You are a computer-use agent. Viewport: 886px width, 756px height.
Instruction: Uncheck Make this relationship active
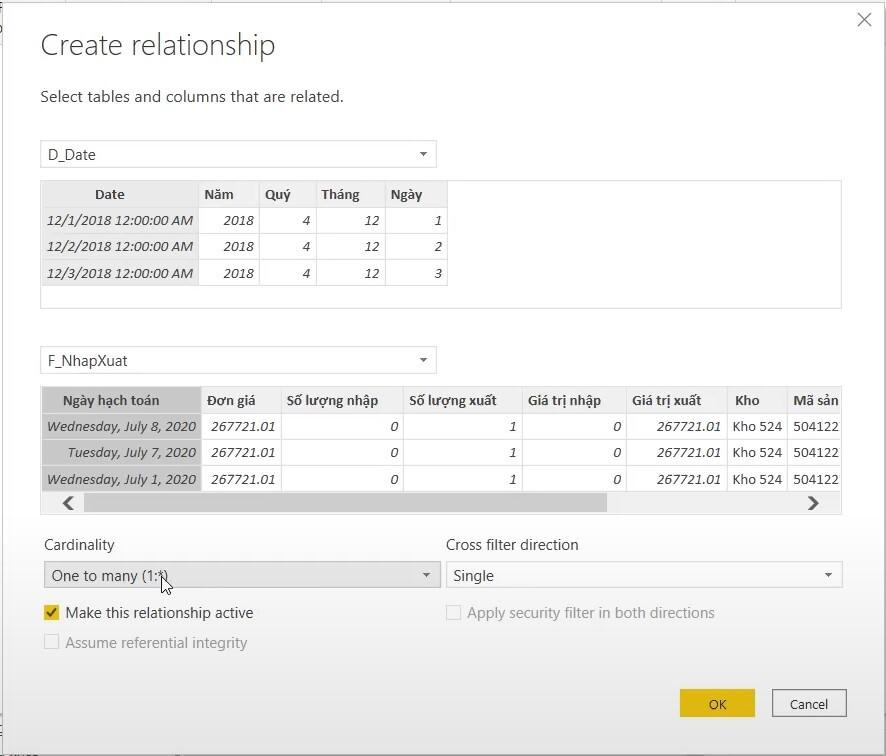click(x=51, y=613)
